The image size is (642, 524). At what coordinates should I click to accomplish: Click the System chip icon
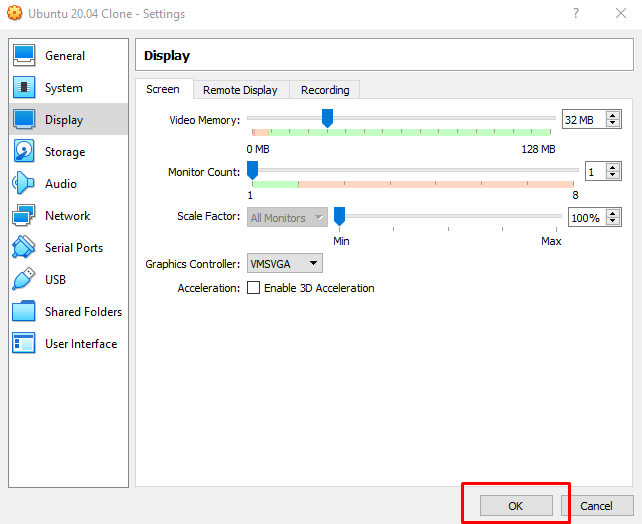24,87
